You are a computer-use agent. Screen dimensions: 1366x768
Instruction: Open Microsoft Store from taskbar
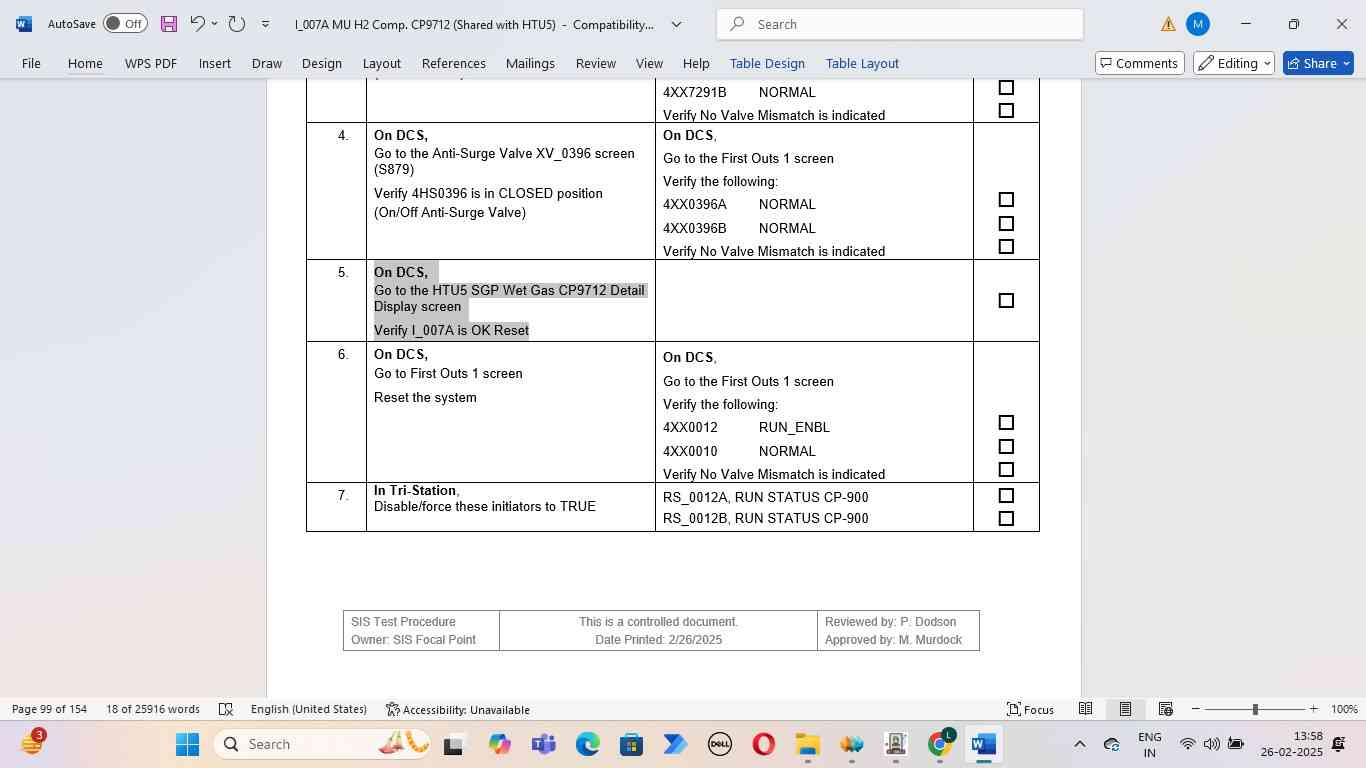[631, 744]
